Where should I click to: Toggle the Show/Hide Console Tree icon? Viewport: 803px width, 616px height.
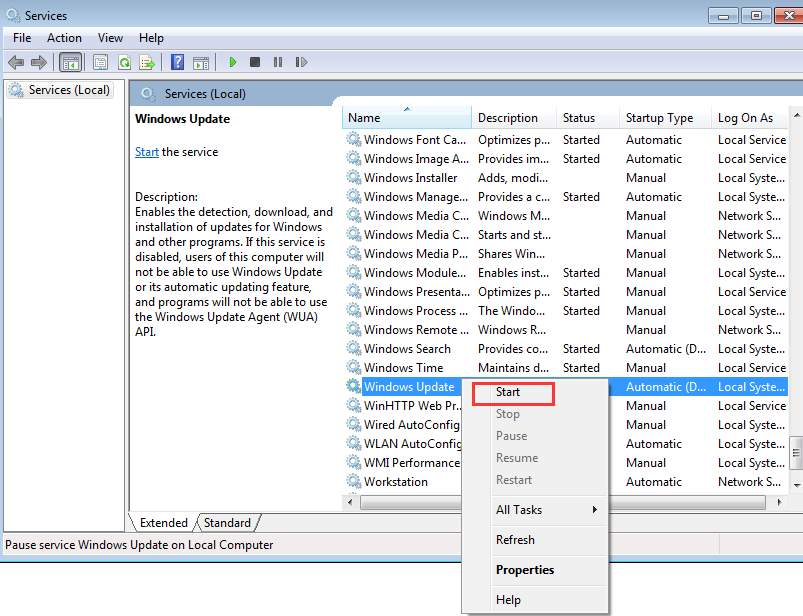[x=70, y=62]
